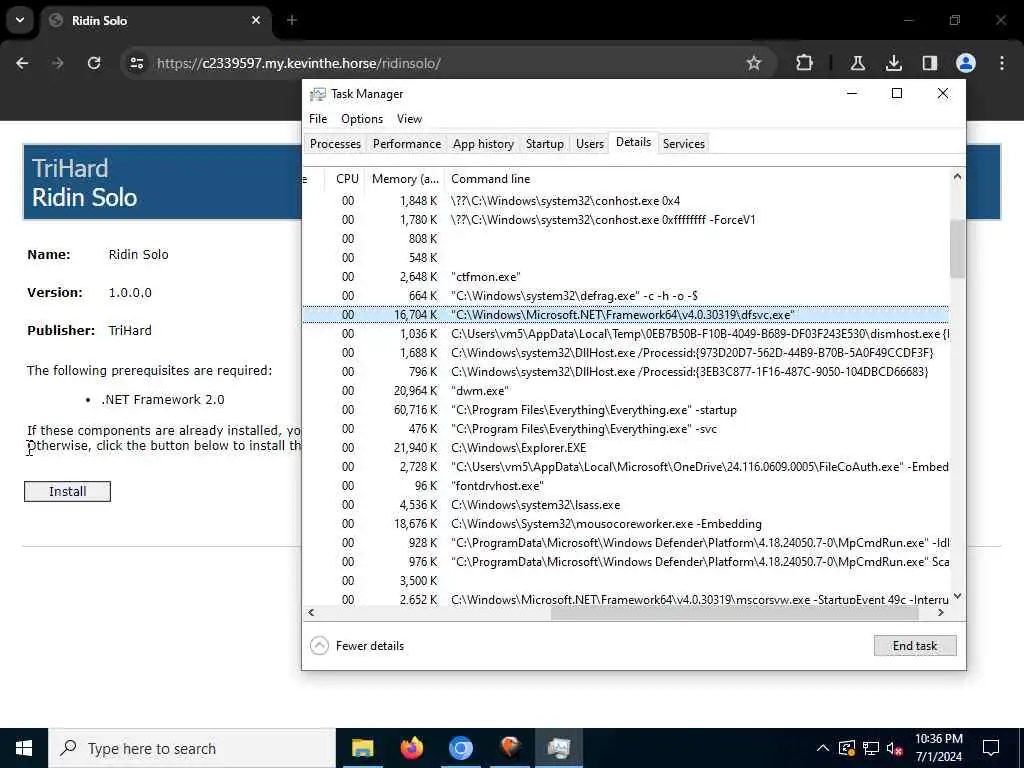
Task: Open tab search dropdown in Chrome
Action: pyautogui.click(x=20, y=20)
